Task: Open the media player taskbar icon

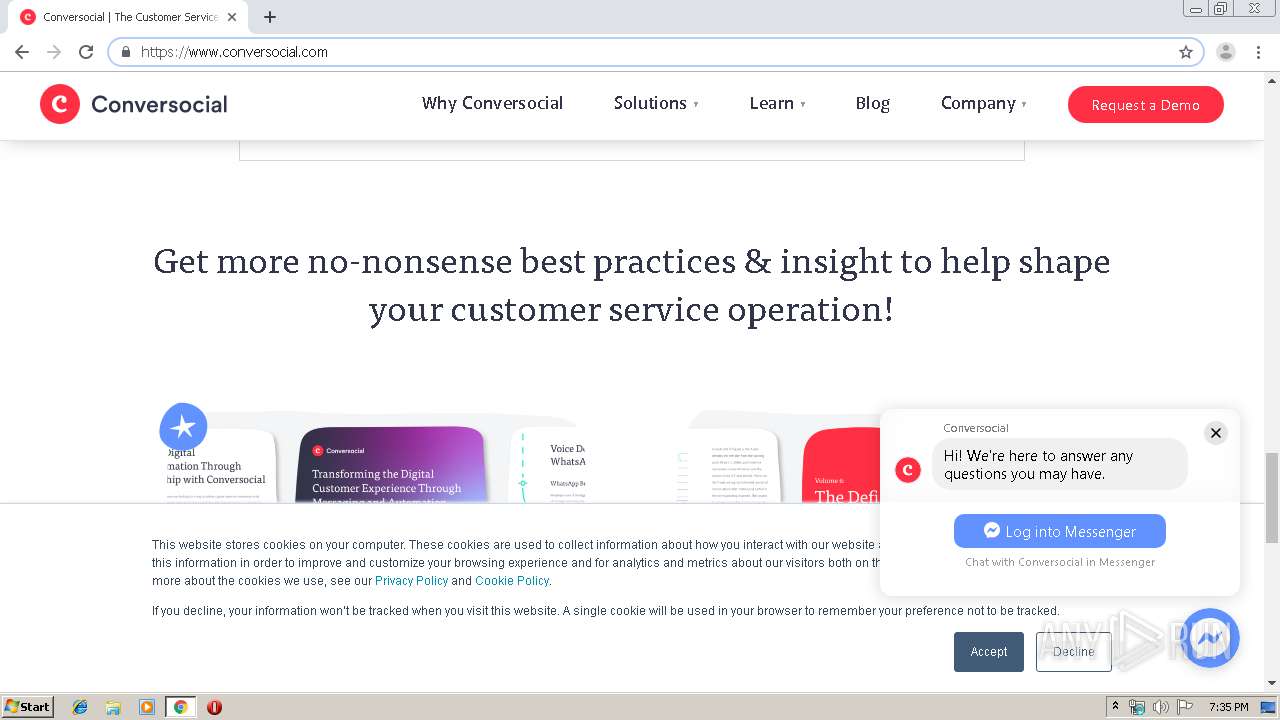Action: [147, 707]
